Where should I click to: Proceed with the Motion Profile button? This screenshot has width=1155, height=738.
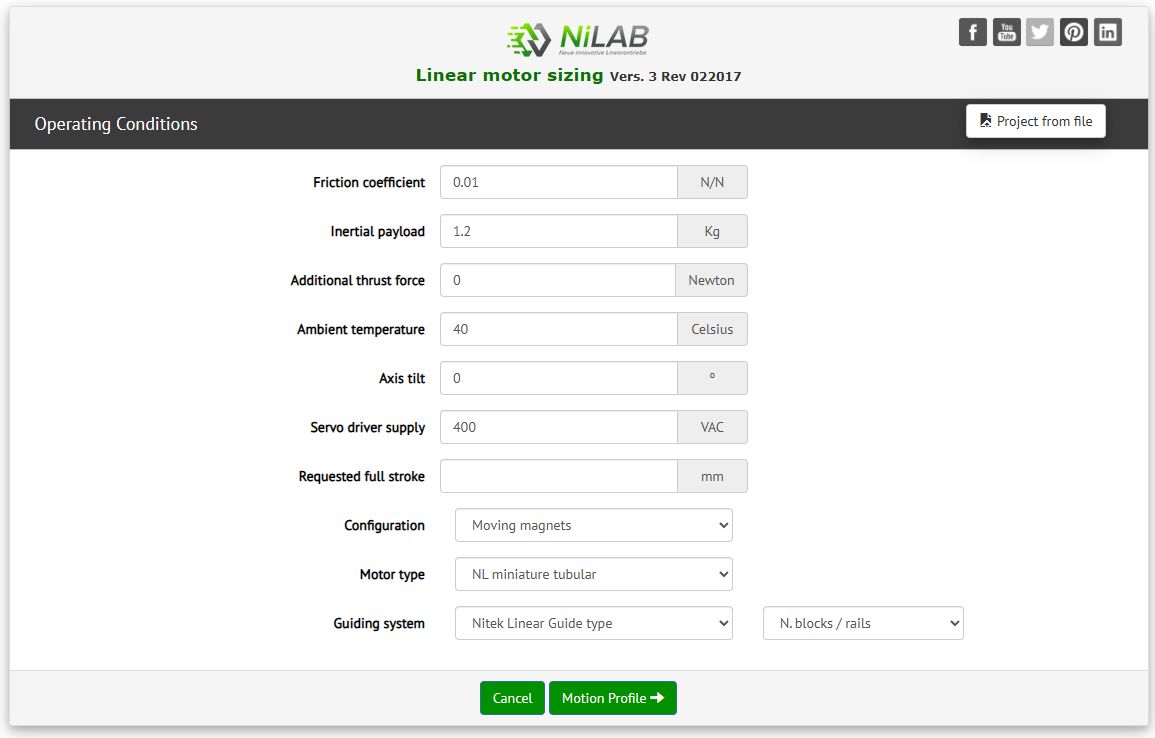(x=612, y=698)
